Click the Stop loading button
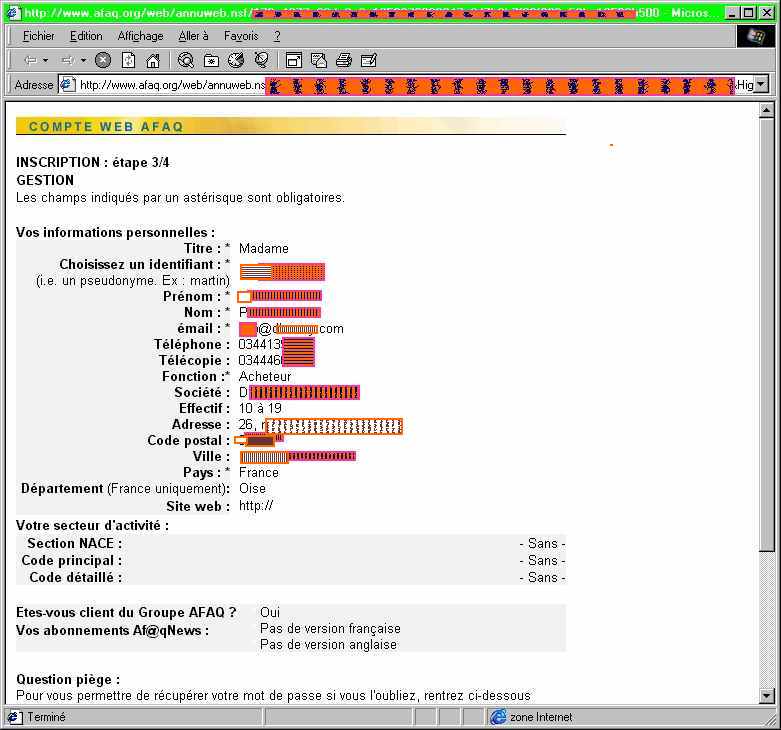 (103, 60)
